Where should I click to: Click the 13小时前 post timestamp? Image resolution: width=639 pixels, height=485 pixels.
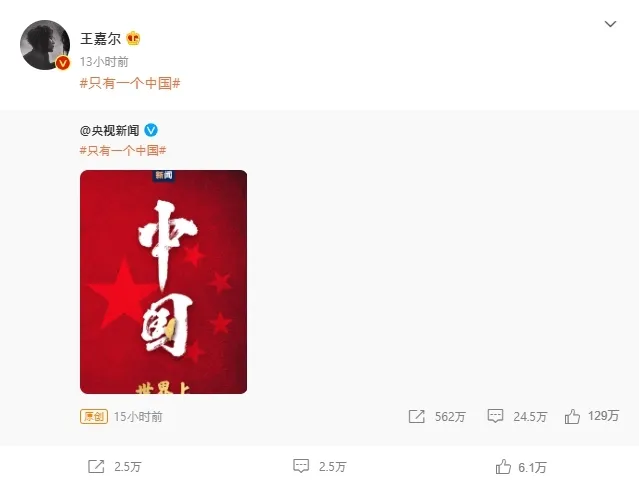coord(104,62)
